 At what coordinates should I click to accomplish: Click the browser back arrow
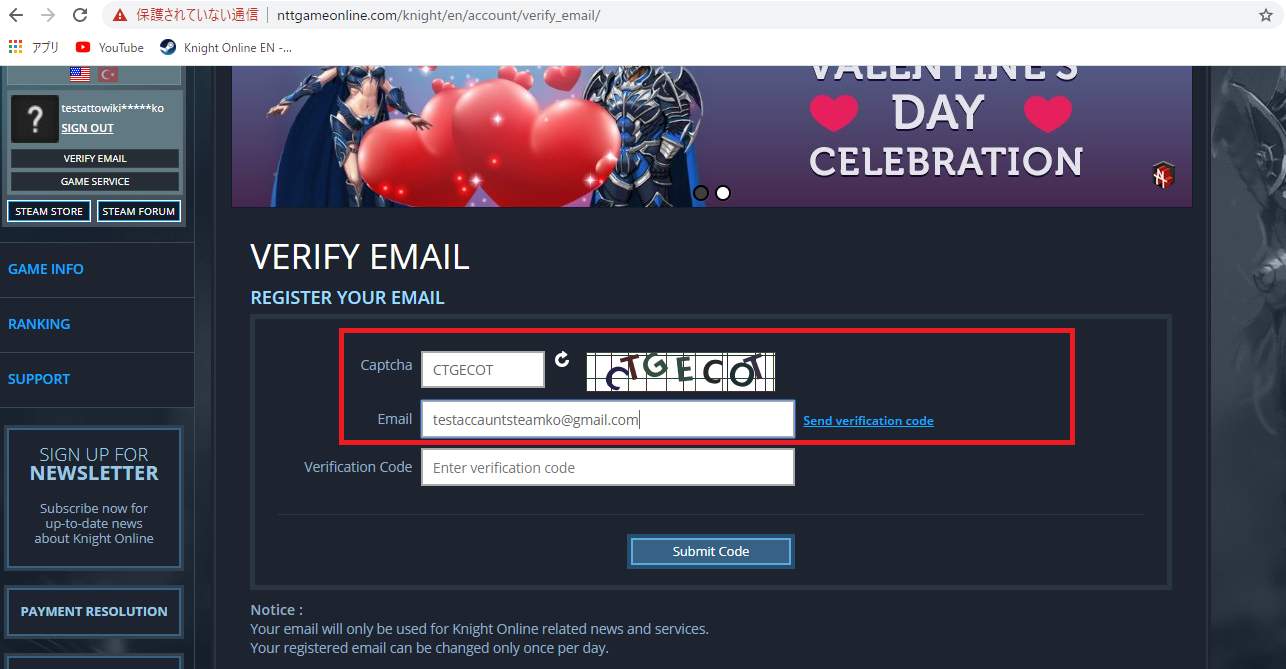(15, 15)
